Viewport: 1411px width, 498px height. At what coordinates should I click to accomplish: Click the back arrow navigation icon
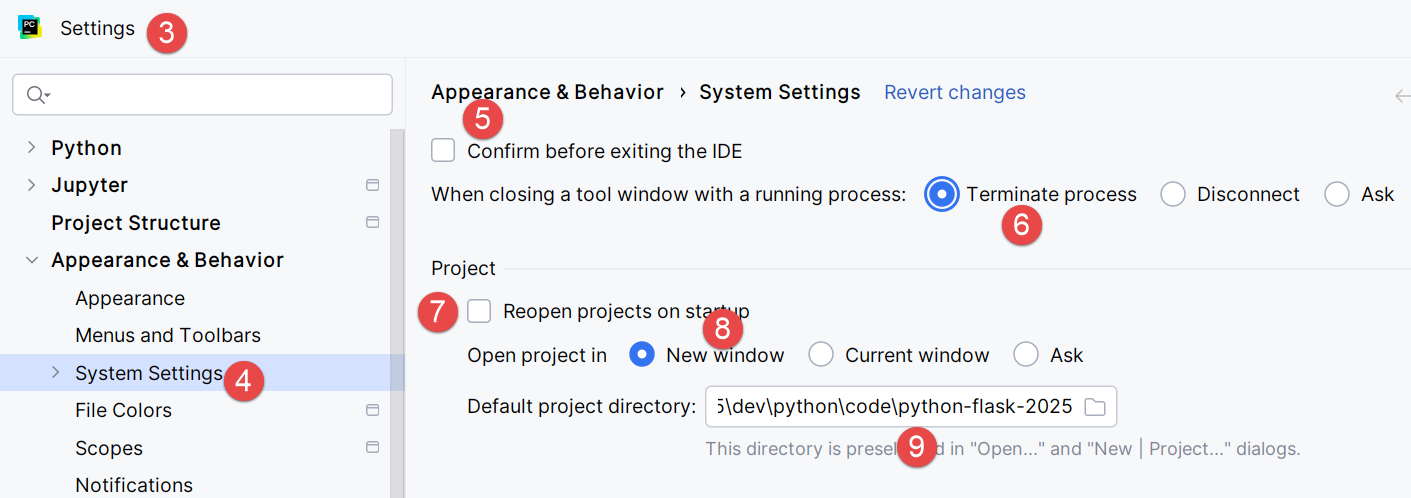(x=1401, y=96)
